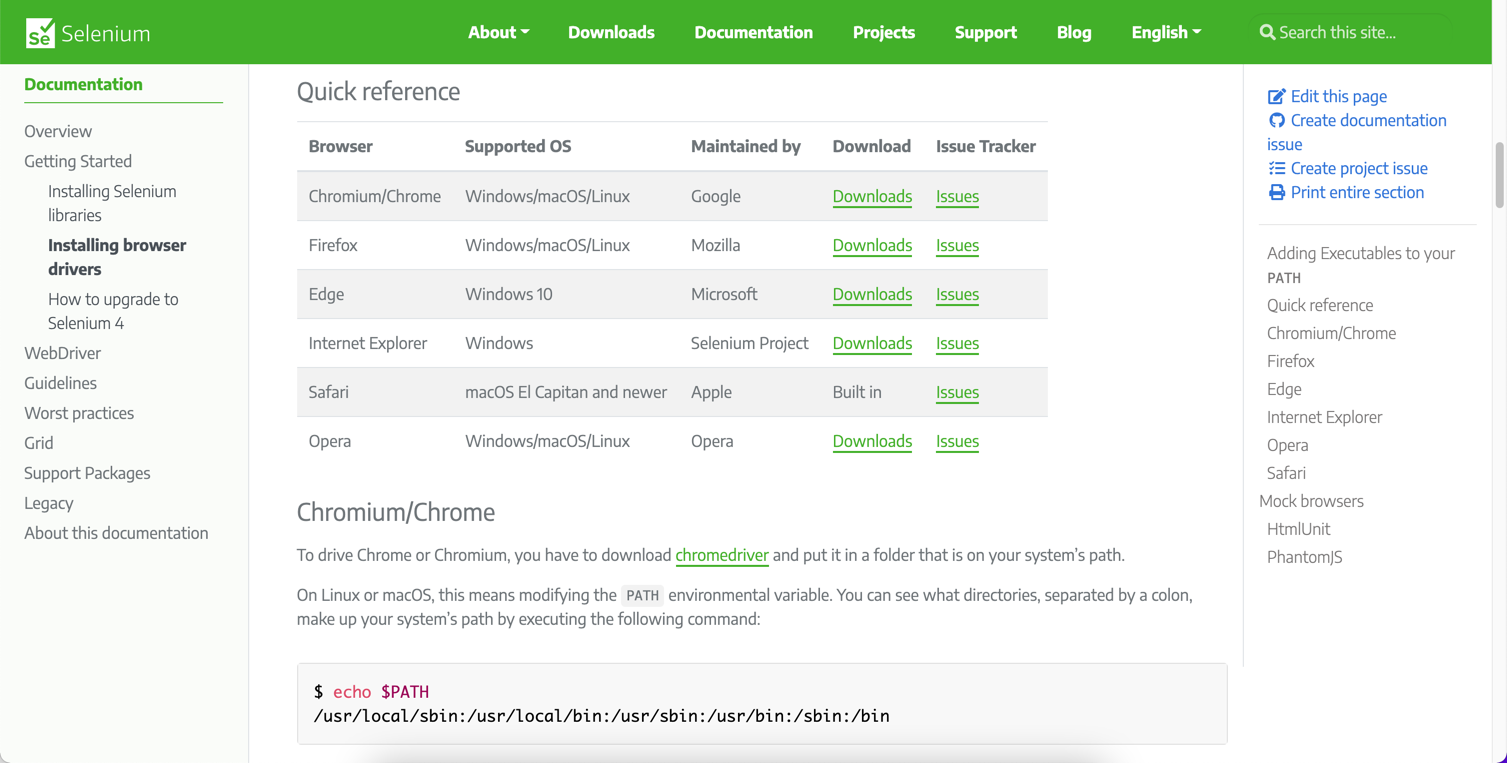Open the About dropdown menu
The width and height of the screenshot is (1507, 763).
pyautogui.click(x=498, y=32)
